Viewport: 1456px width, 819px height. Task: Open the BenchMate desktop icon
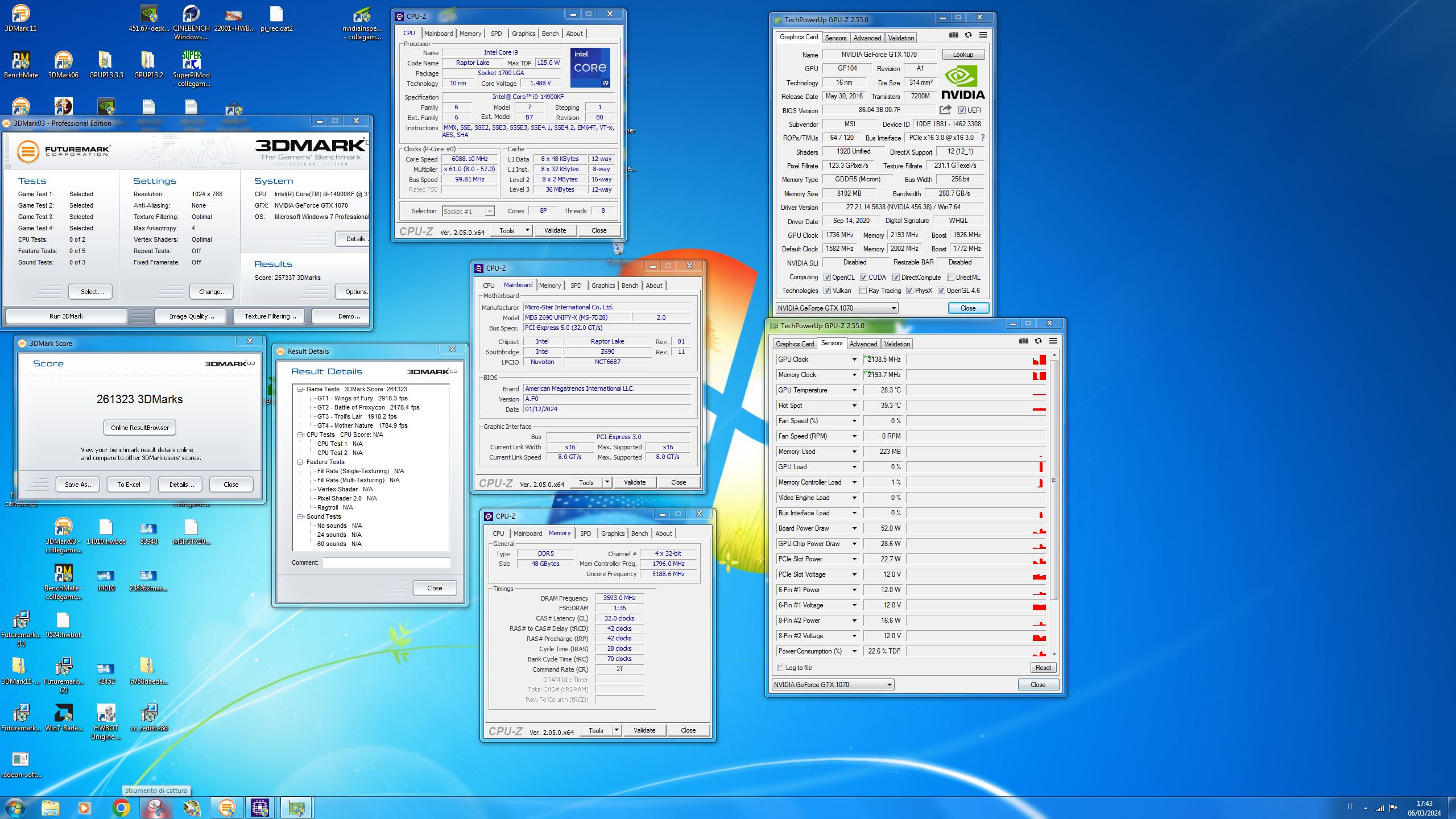[x=21, y=64]
